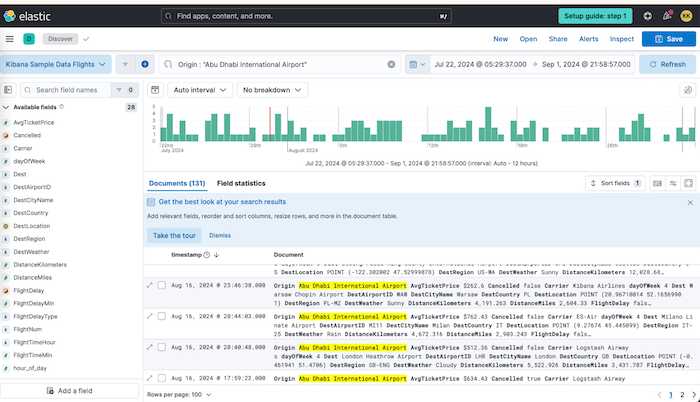The width and height of the screenshot is (700, 402).
Task: Open the help menu icon
Action: click(647, 16)
